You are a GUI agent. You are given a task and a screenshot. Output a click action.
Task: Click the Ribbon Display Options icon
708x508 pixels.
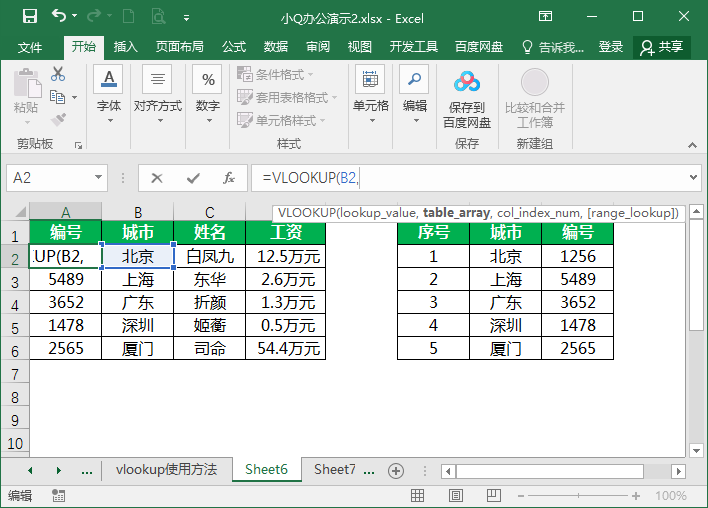click(545, 17)
